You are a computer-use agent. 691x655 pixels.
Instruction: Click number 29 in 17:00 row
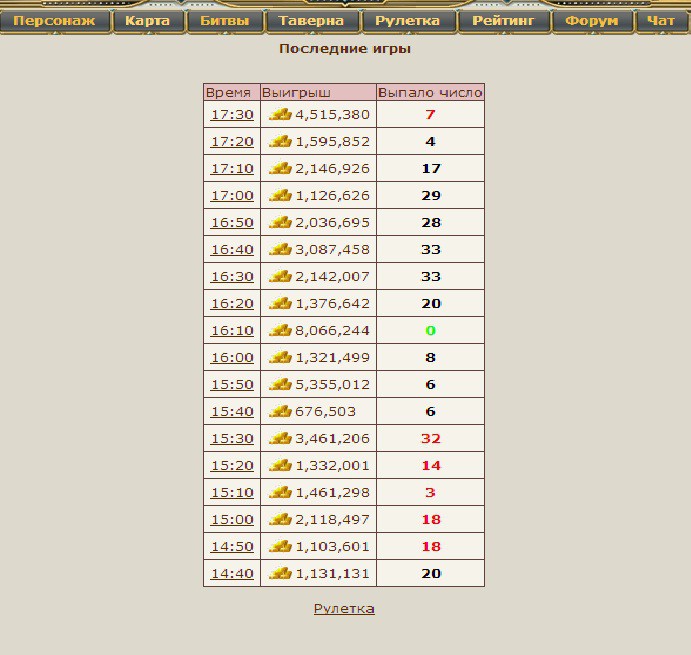[431, 195]
